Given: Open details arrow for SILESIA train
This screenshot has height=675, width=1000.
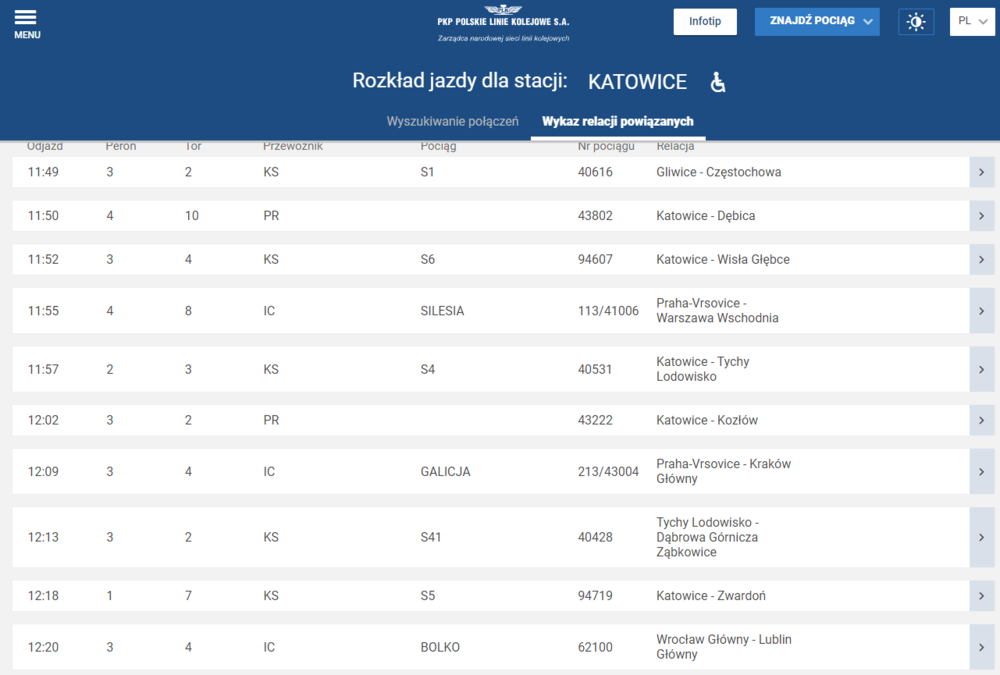Looking at the screenshot, I should point(982,311).
